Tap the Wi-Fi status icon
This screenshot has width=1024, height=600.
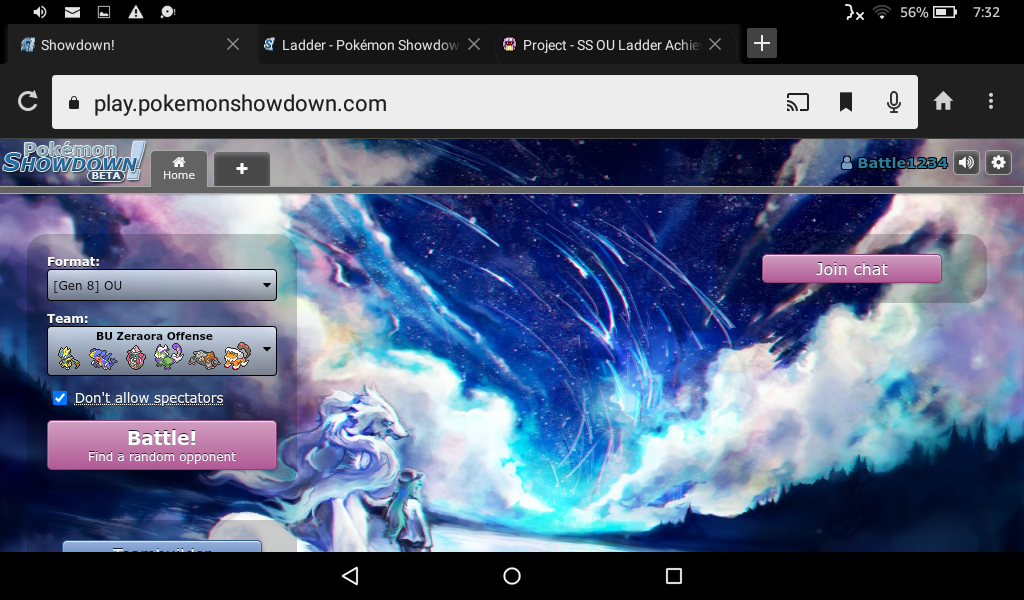click(882, 12)
